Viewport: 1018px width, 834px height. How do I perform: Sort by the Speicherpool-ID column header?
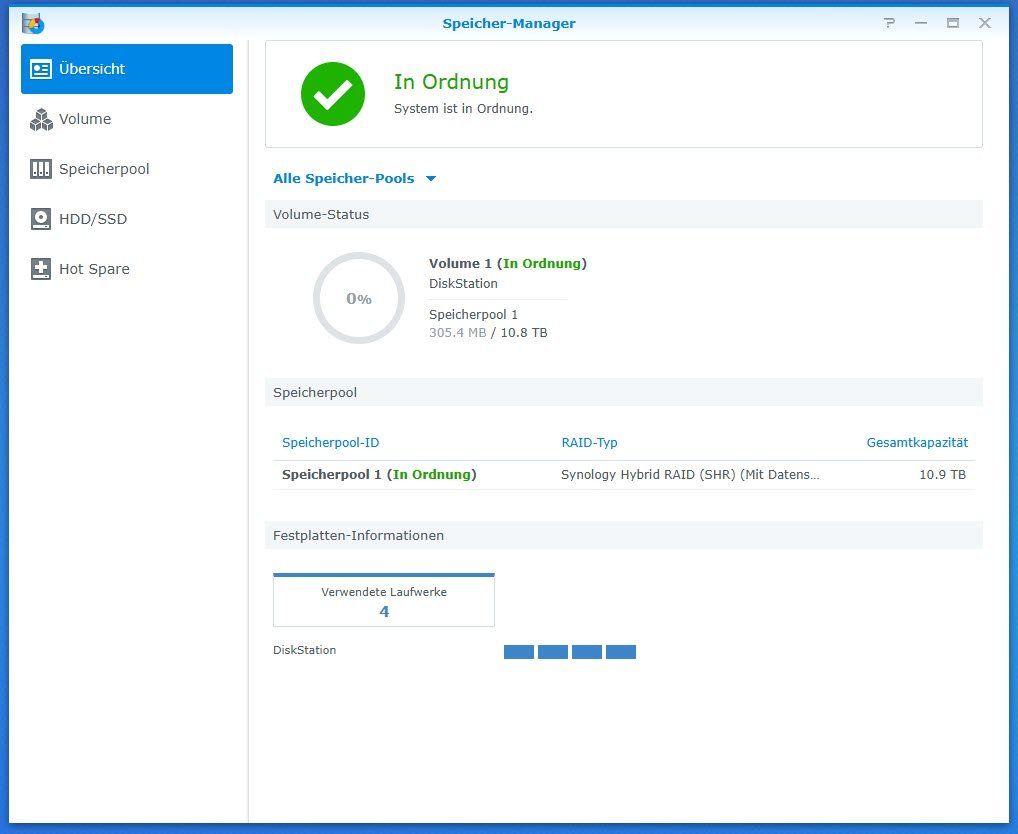tap(330, 443)
